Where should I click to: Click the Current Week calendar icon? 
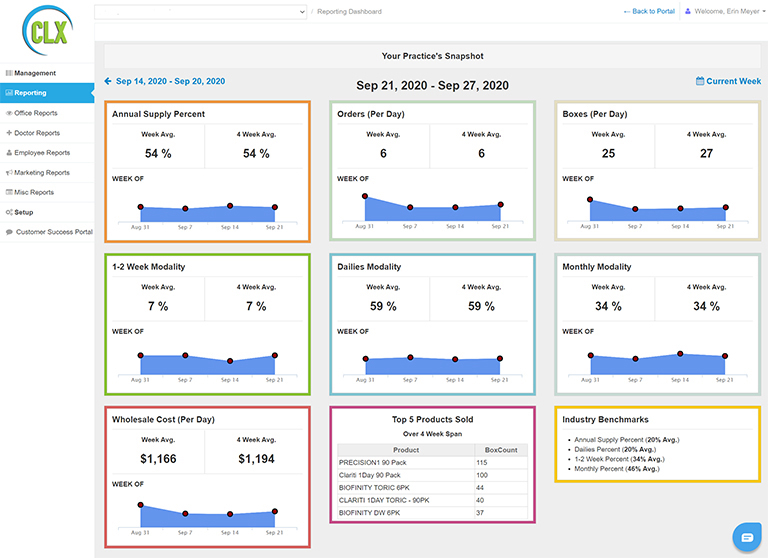[x=700, y=81]
